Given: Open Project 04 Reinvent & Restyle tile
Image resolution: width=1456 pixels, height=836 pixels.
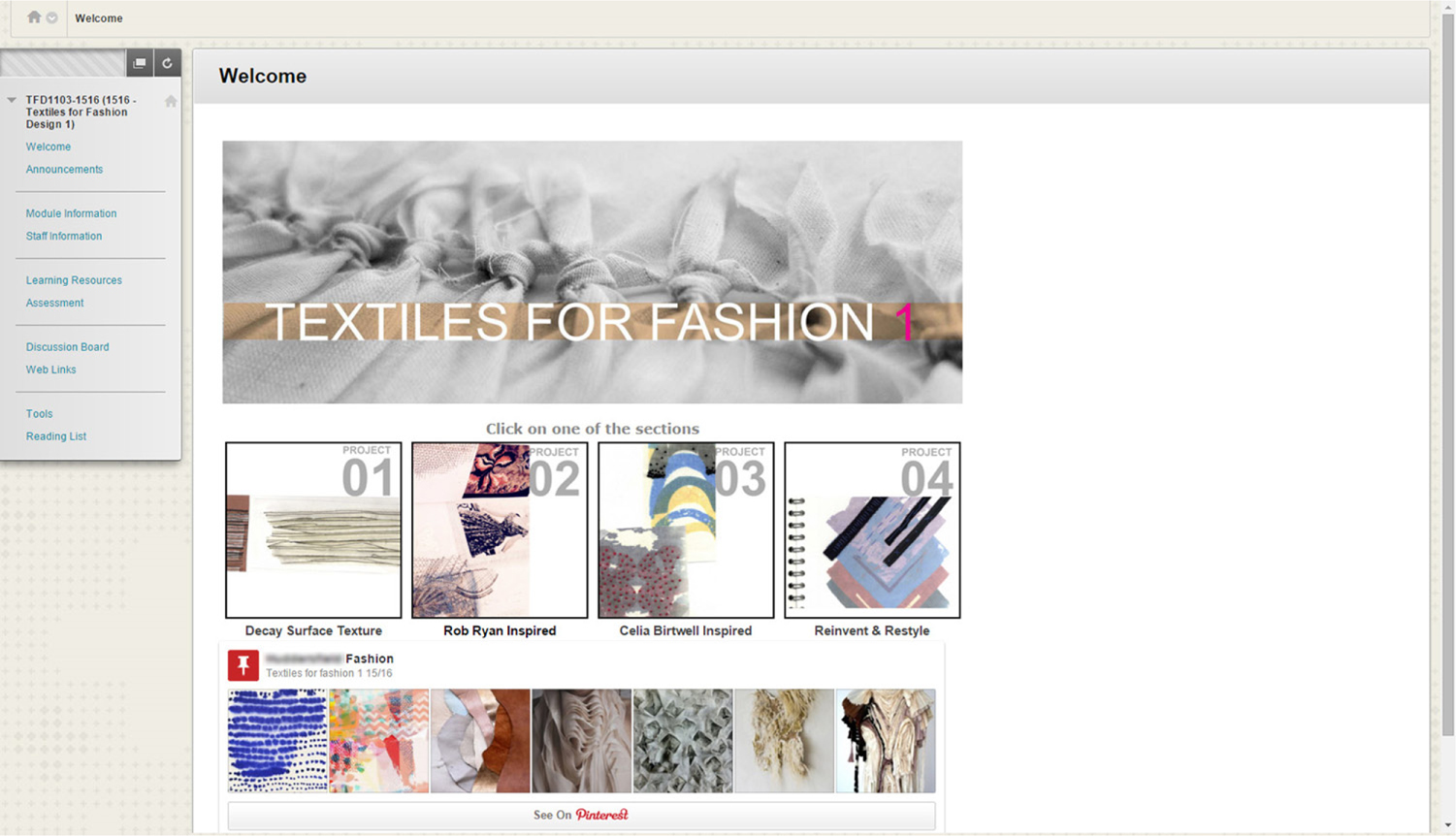Looking at the screenshot, I should 872,531.
